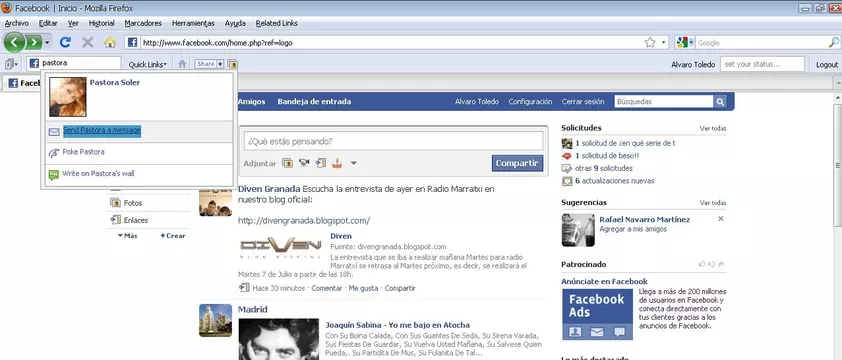
Task: Open Pastora Soler's profile thumbnail
Action: coord(68,97)
